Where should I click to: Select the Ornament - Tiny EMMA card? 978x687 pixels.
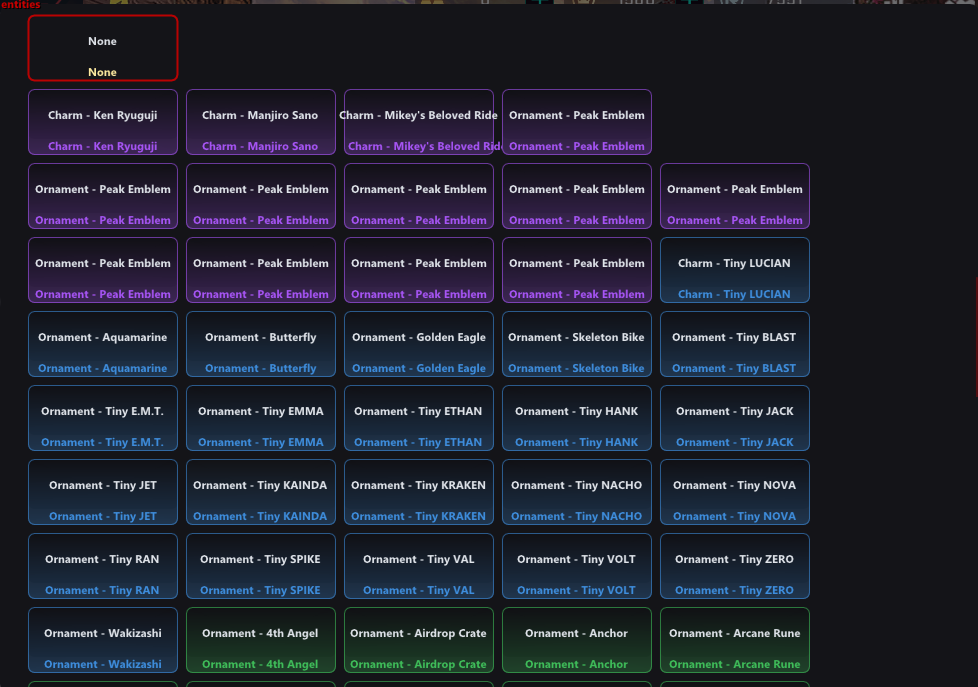(x=261, y=418)
